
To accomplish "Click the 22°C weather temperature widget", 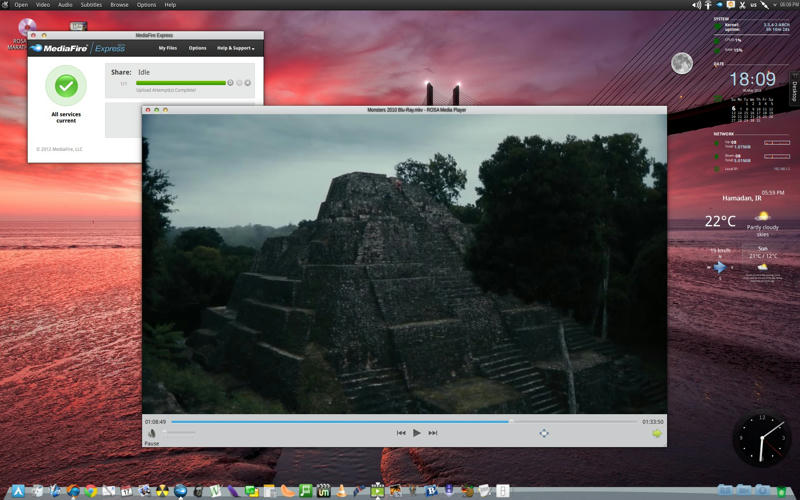I will (720, 221).
